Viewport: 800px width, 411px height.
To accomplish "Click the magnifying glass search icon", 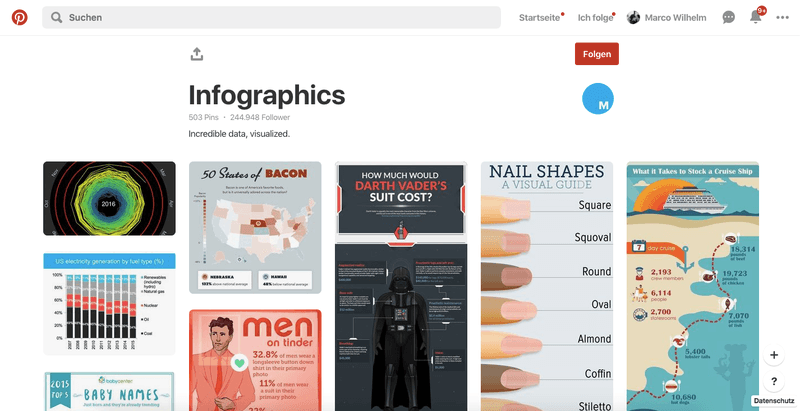I will (57, 17).
